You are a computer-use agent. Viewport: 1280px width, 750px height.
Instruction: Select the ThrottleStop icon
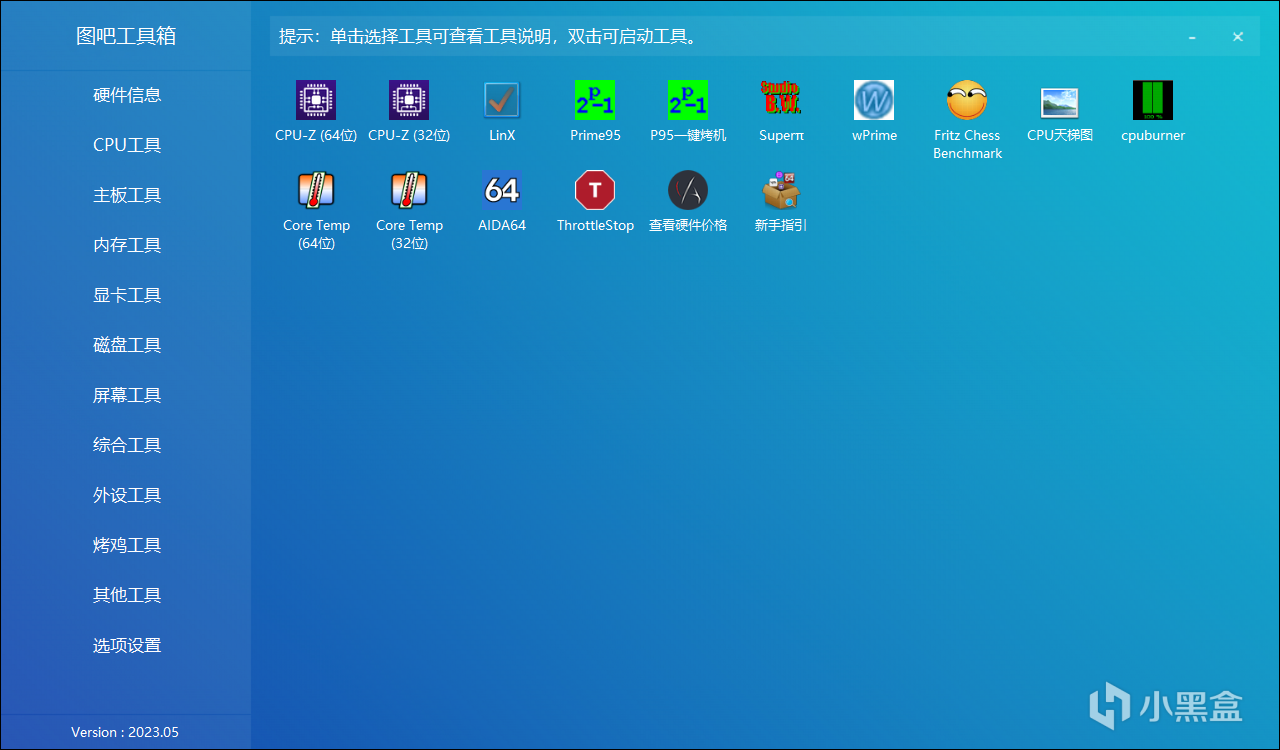595,190
